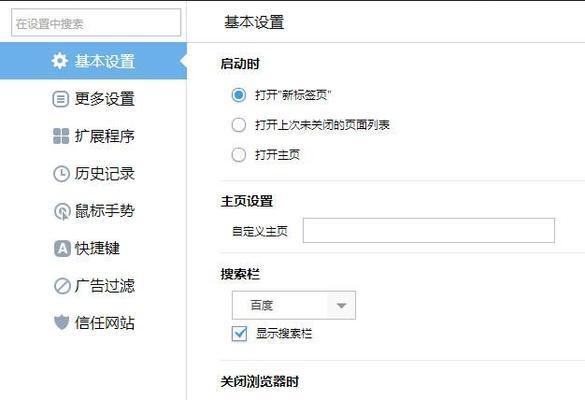Viewport: 585px width, 400px height.
Task: Go to the 广告过滤 settings label
Action: 104,286
